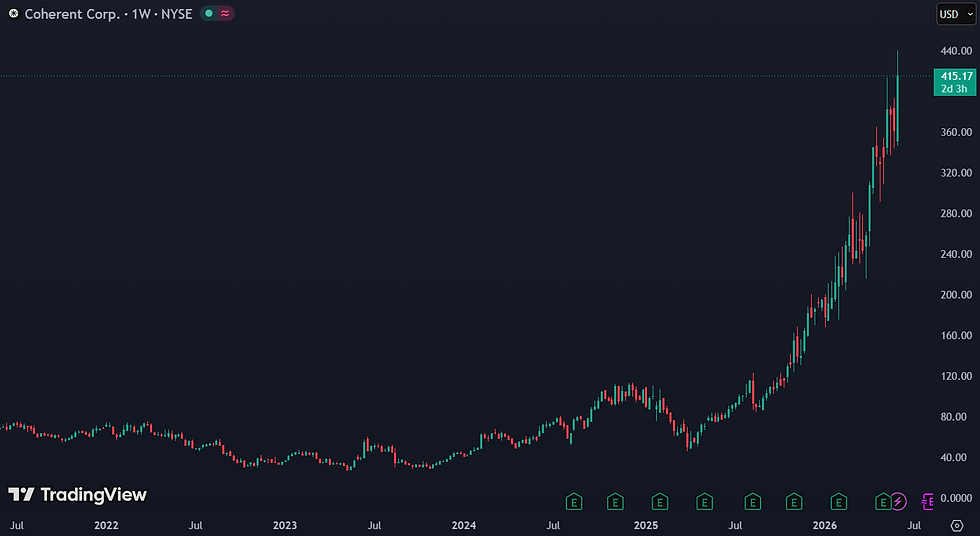Click the purple lightning bolt event icon
This screenshot has height=536, width=980.
(898, 502)
